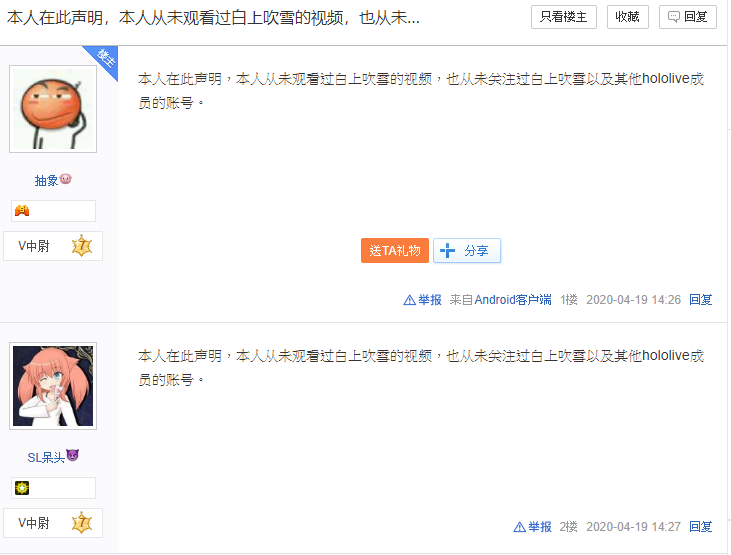Click the 楼主 corner ribbon tag
This screenshot has width=731, height=555.
[105, 58]
